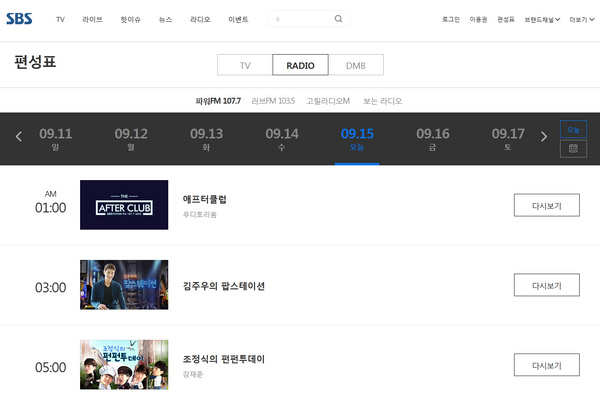Click 김주우의 팝스테이션 program title
Viewport: 600px width, 393px height.
click(224, 286)
